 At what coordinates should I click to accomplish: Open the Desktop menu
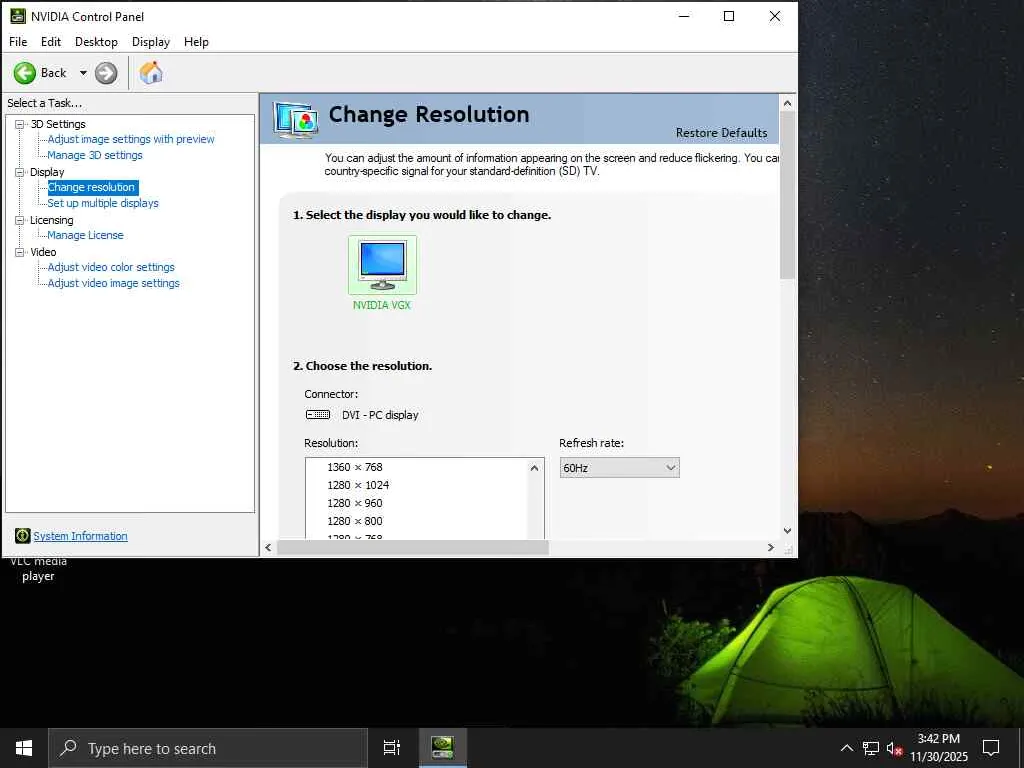96,42
